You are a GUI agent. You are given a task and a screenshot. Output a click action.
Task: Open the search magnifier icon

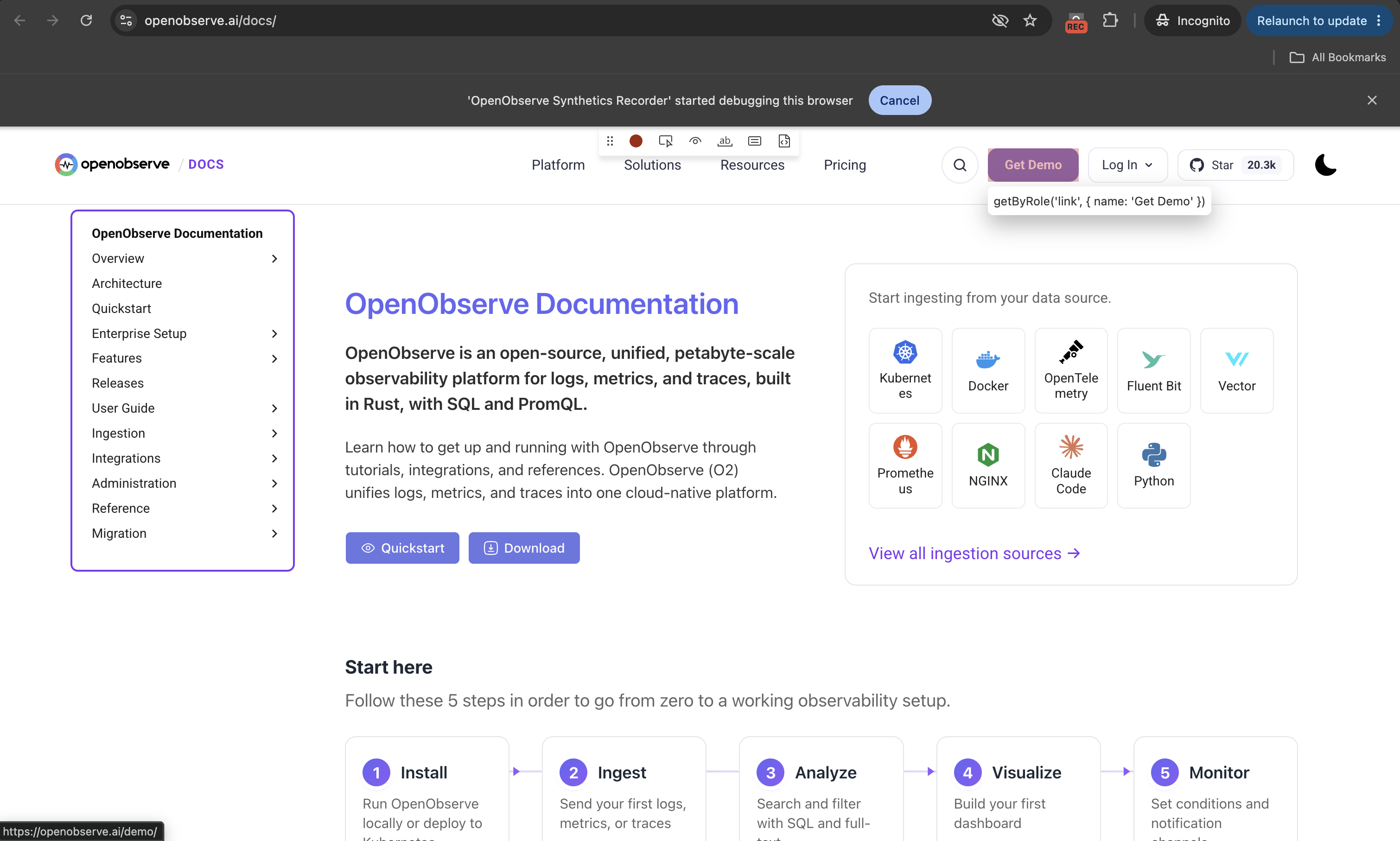pyautogui.click(x=960, y=165)
